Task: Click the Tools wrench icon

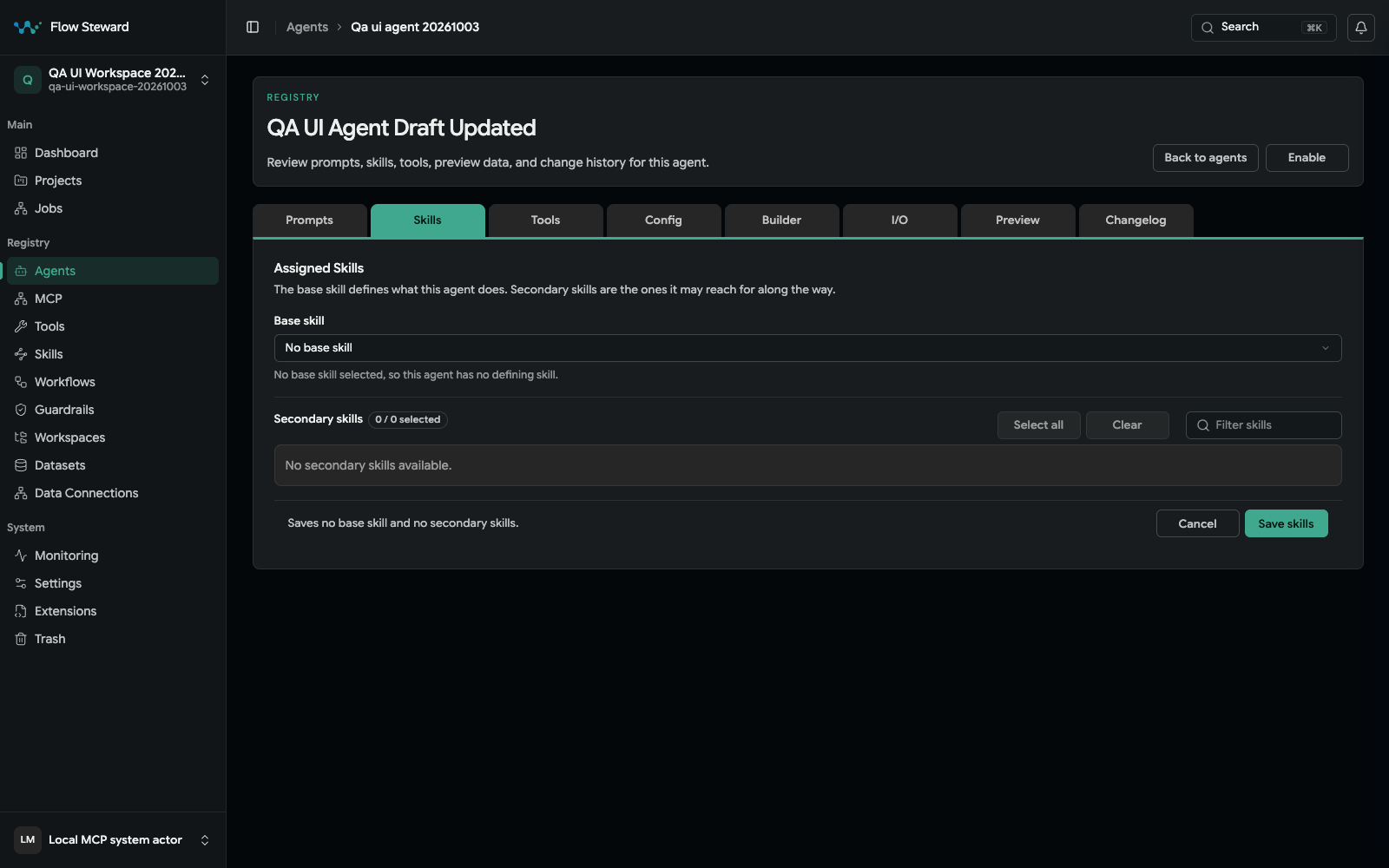Action: coord(21,326)
